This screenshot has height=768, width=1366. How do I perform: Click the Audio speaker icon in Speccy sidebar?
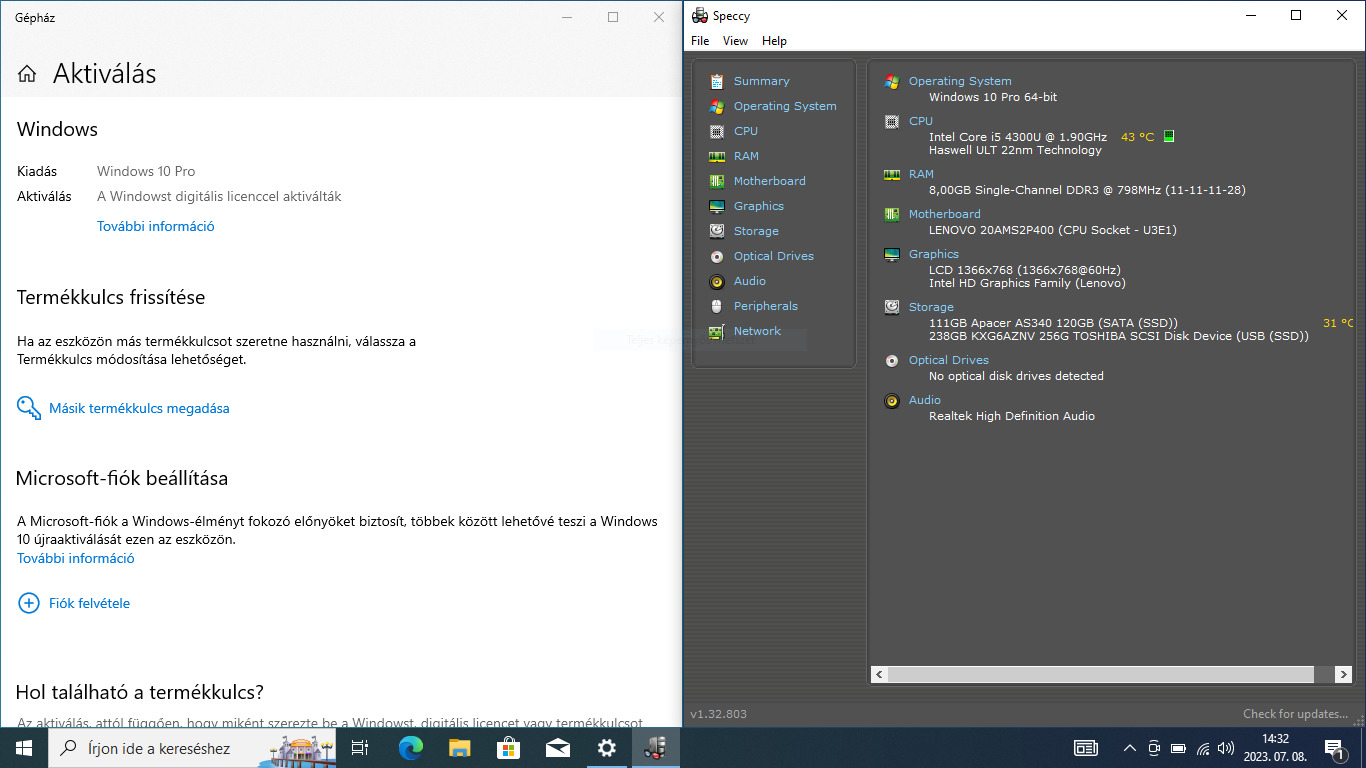point(716,281)
